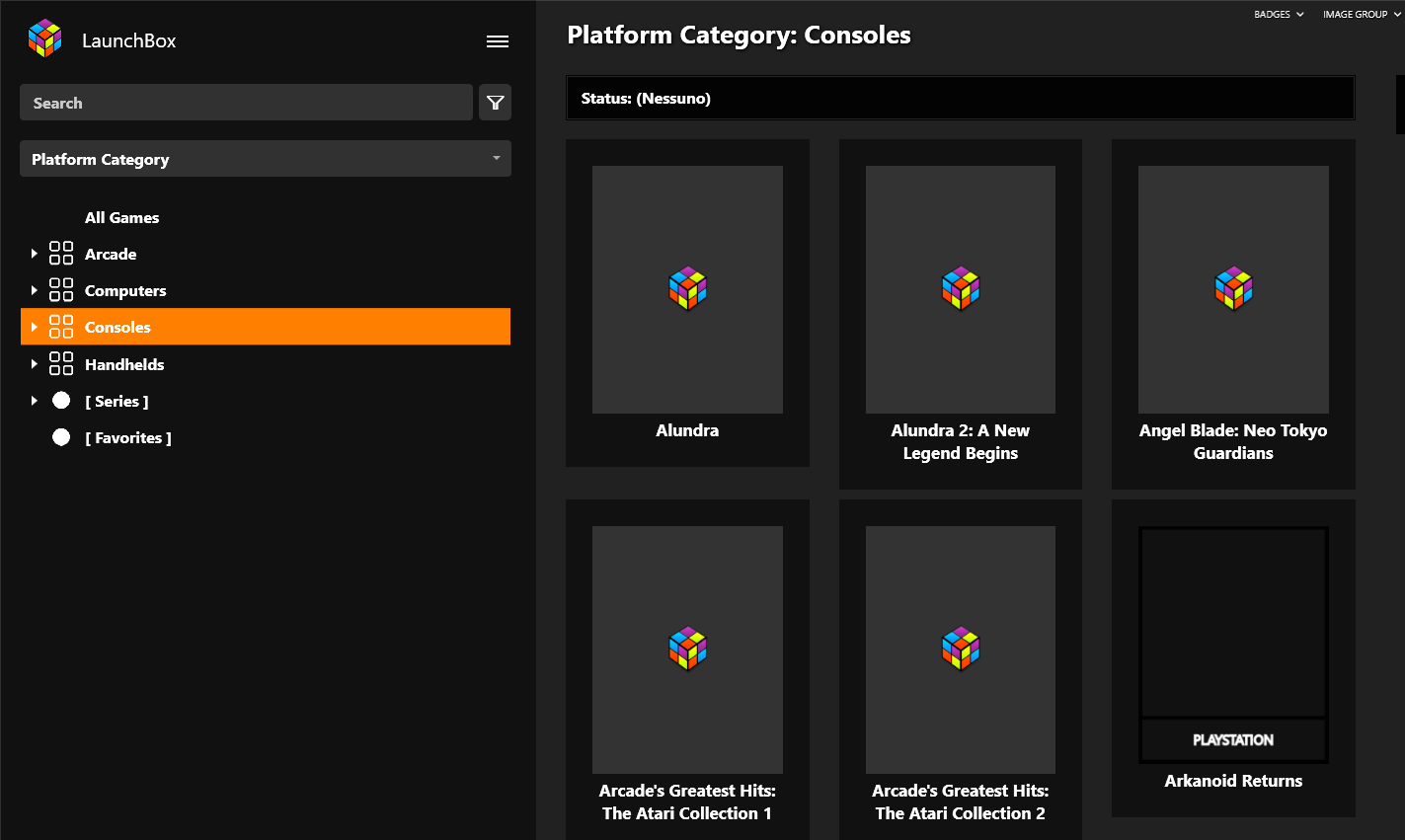Click the Platform Category: Consoles heading
Screen dimensions: 1405x840
(x=739, y=36)
